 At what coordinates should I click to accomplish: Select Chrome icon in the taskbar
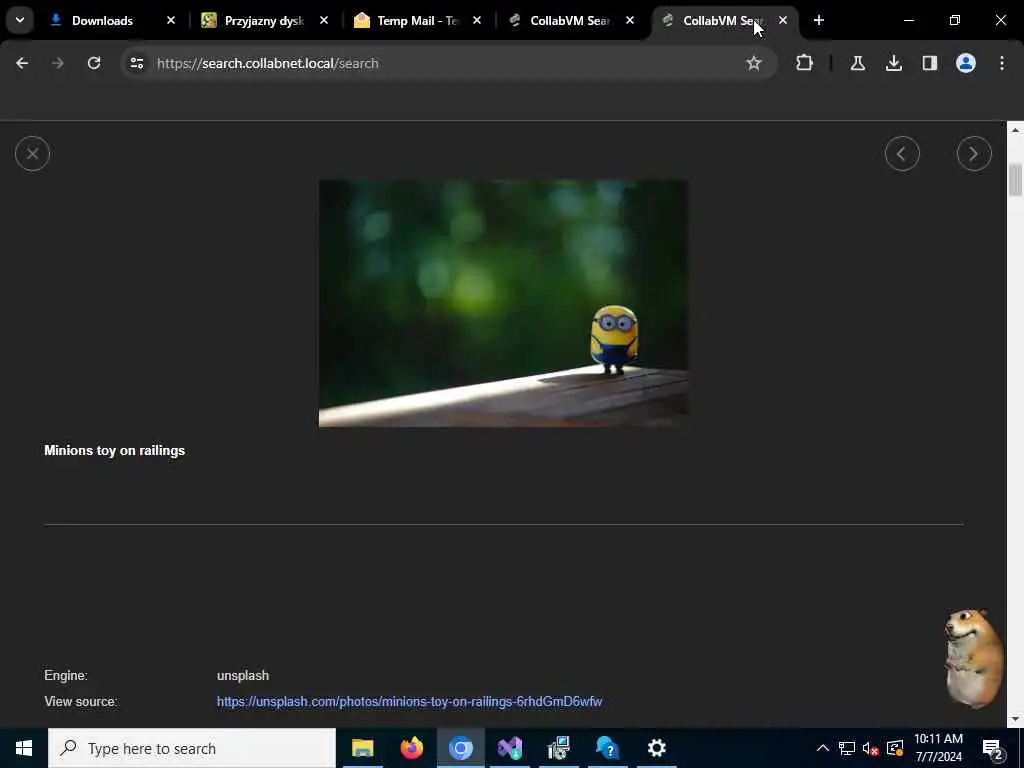(460, 748)
